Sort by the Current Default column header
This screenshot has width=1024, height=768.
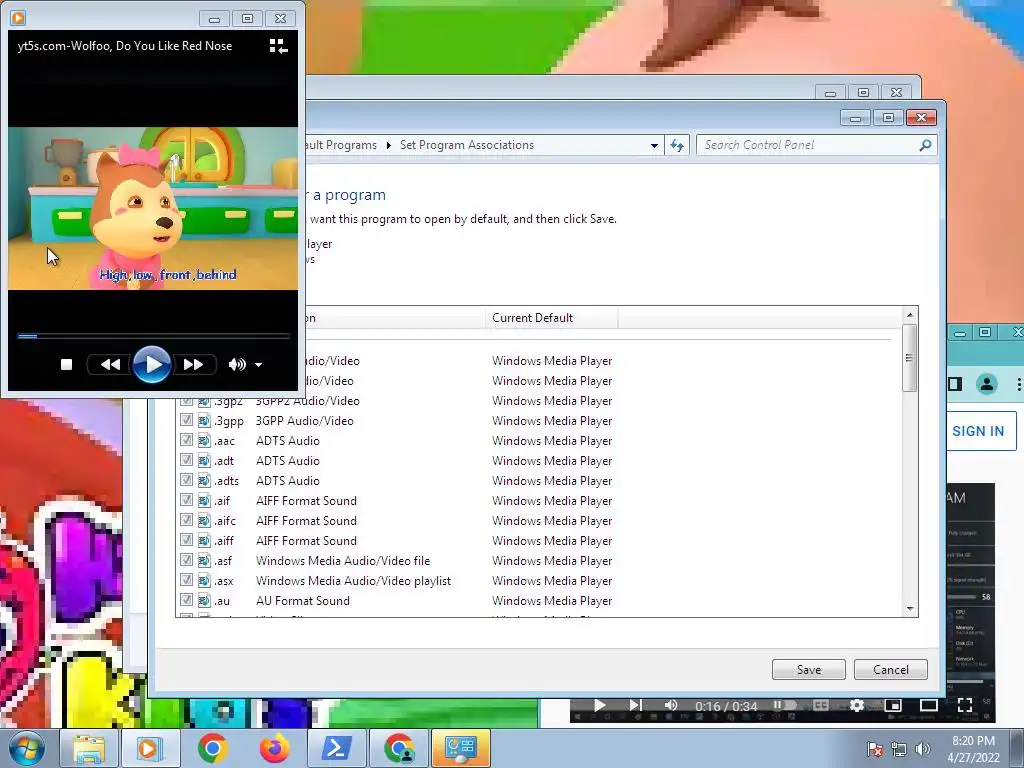tap(551, 317)
